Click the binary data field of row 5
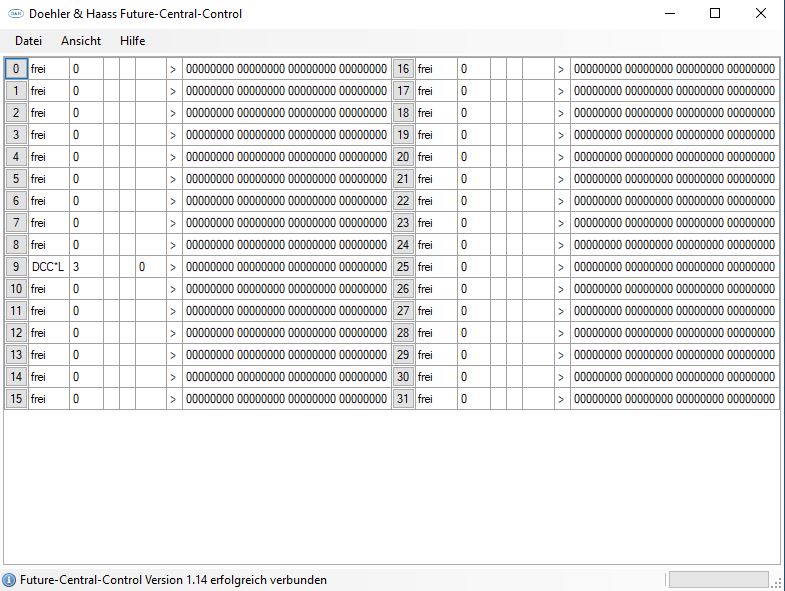Screen dimensions: 785x591 [286, 179]
